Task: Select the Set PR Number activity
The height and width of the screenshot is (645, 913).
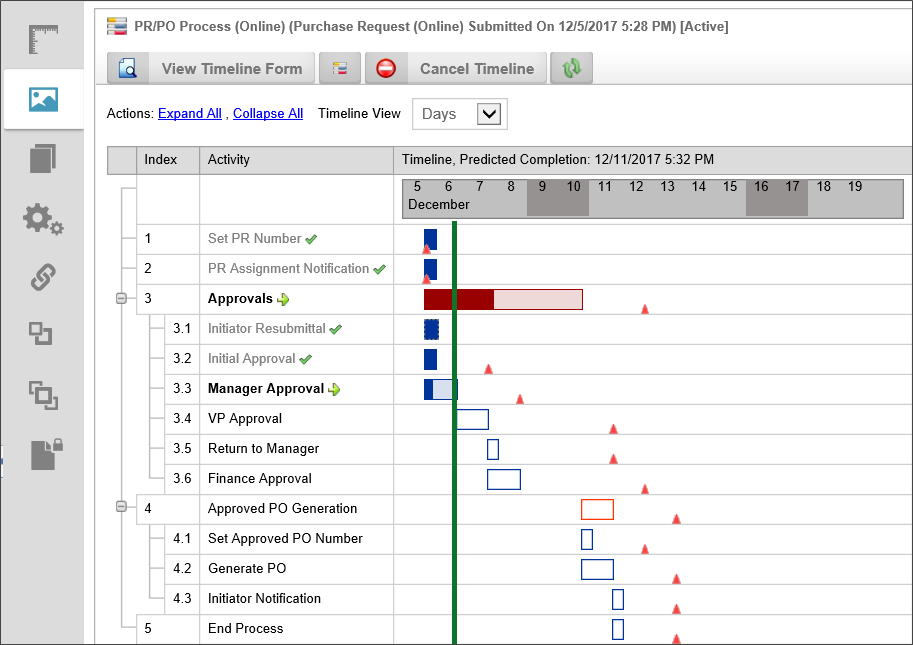Action: pos(254,239)
